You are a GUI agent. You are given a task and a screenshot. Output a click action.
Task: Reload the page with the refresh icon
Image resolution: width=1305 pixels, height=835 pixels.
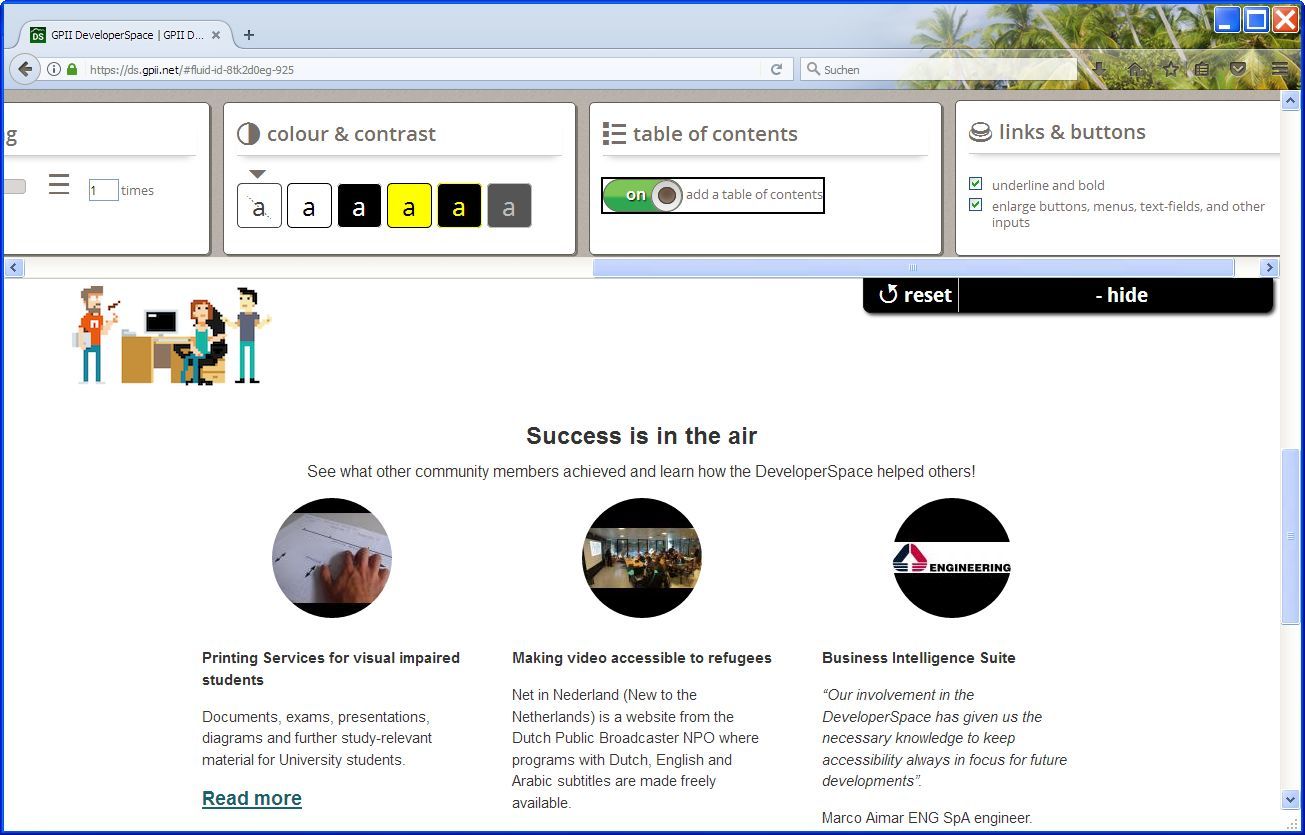coord(776,69)
